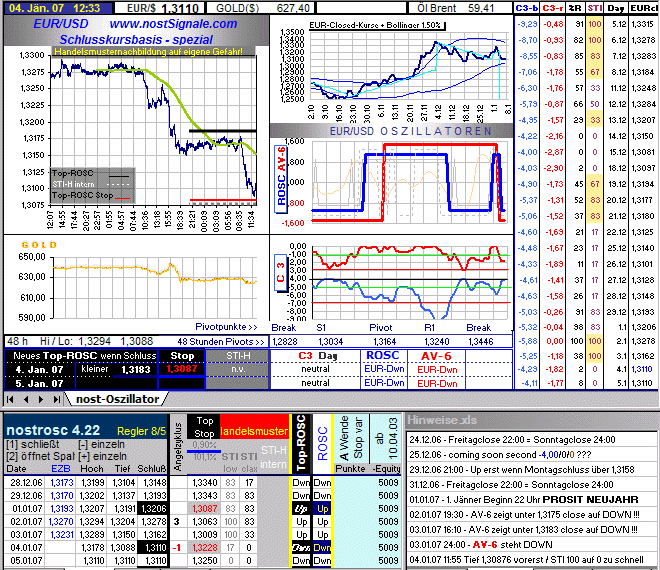Viewport: 660px width, 570px height.
Task: Select note 03.01.07 24:00 AV-6 steht DOWN
Action: tap(481, 545)
